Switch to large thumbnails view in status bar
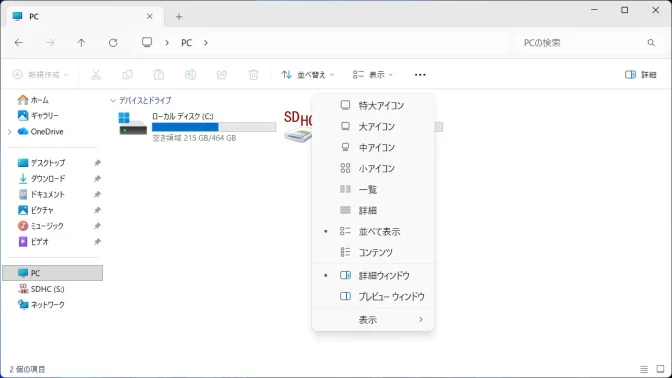 (x=660, y=369)
